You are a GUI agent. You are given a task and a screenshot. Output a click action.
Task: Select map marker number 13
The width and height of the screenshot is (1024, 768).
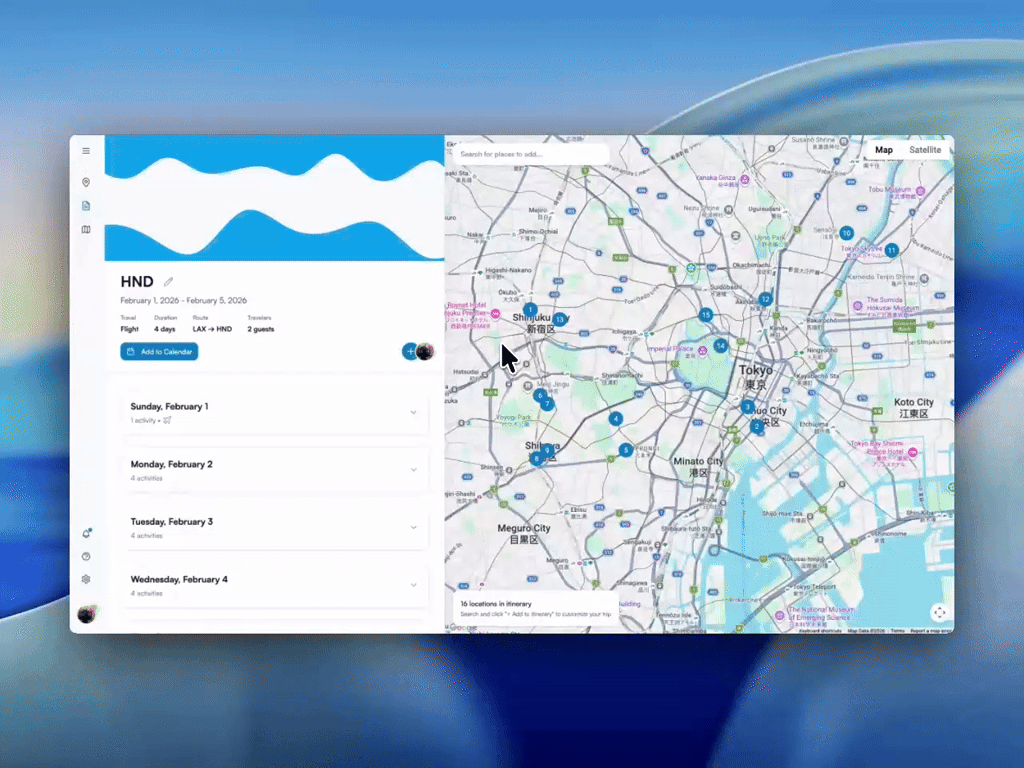click(560, 319)
